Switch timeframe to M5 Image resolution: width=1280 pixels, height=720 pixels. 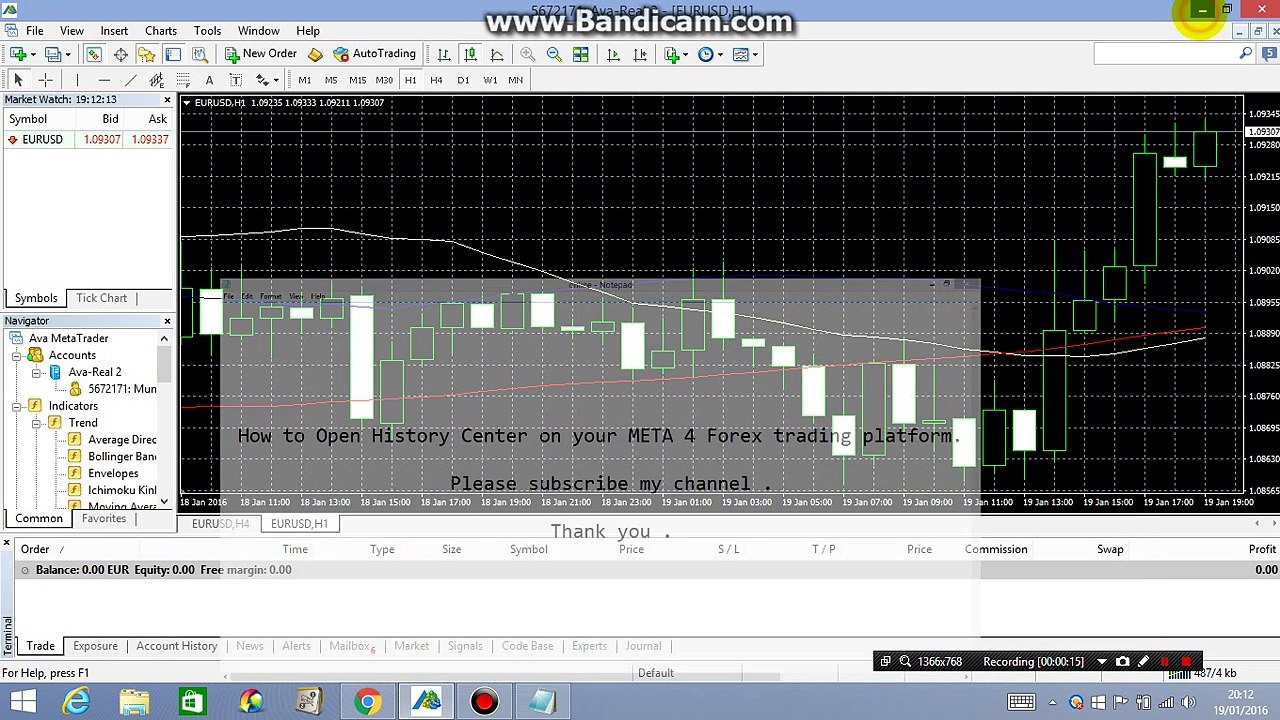point(330,80)
